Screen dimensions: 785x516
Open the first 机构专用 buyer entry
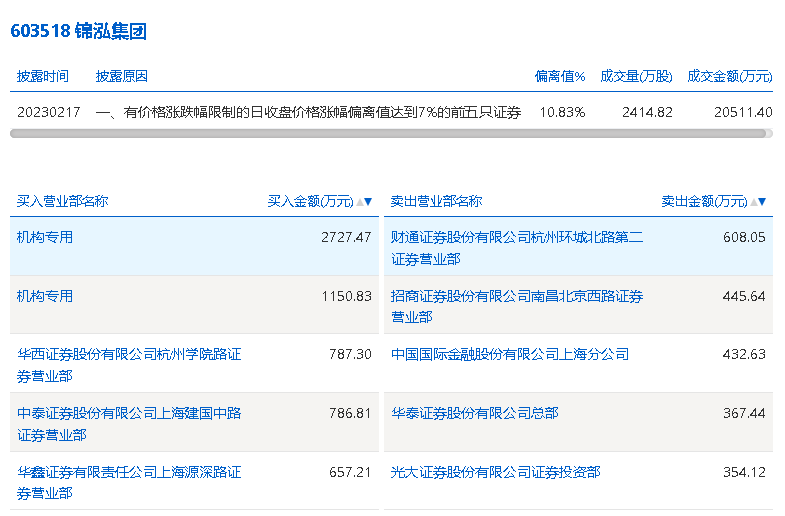click(45, 238)
